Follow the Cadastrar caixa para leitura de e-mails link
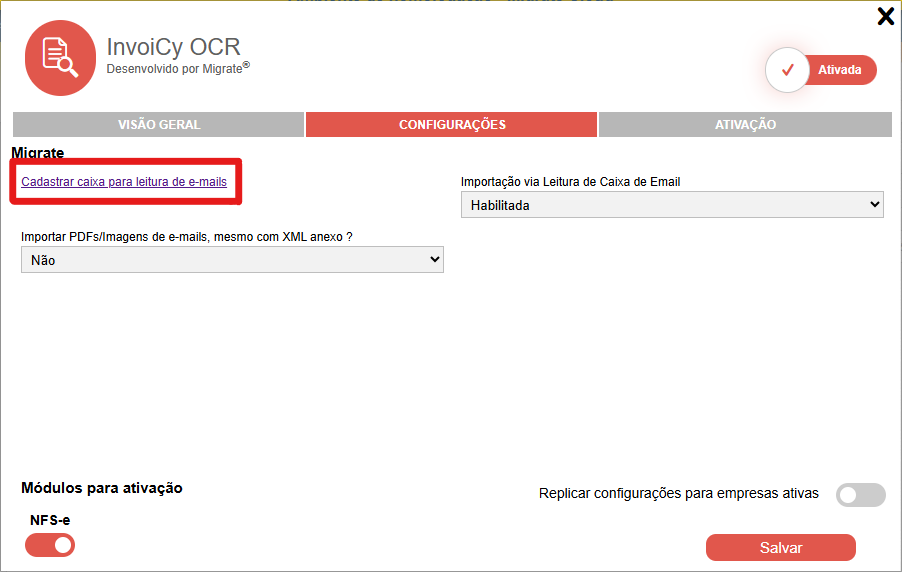This screenshot has height=572, width=902. click(124, 182)
